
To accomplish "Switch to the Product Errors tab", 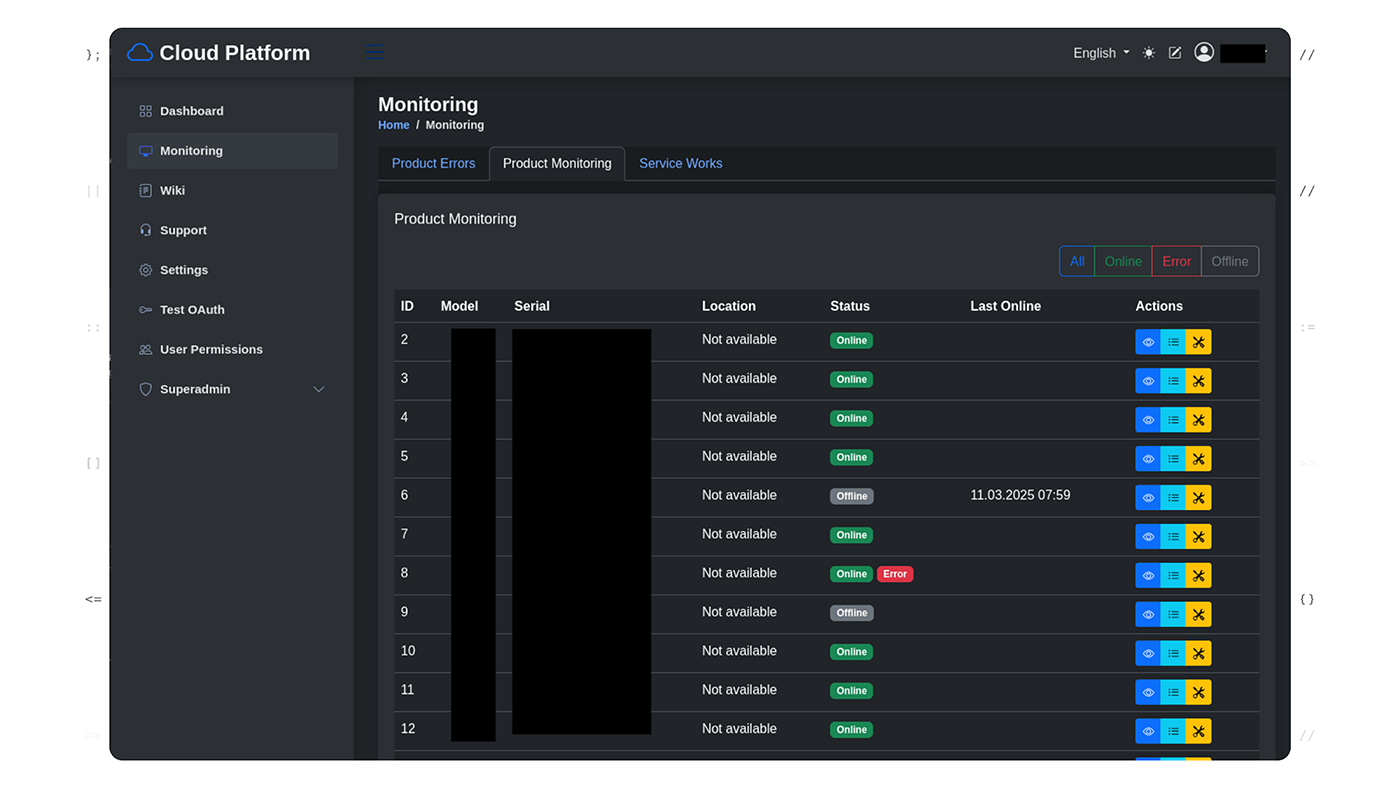I will pos(433,163).
